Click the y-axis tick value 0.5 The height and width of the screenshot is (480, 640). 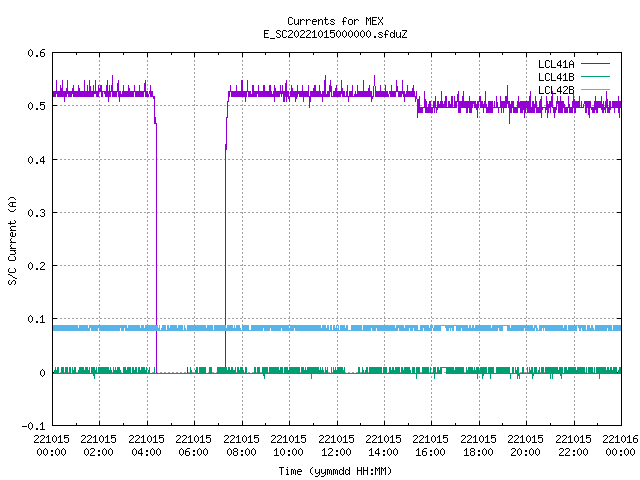(x=36, y=106)
